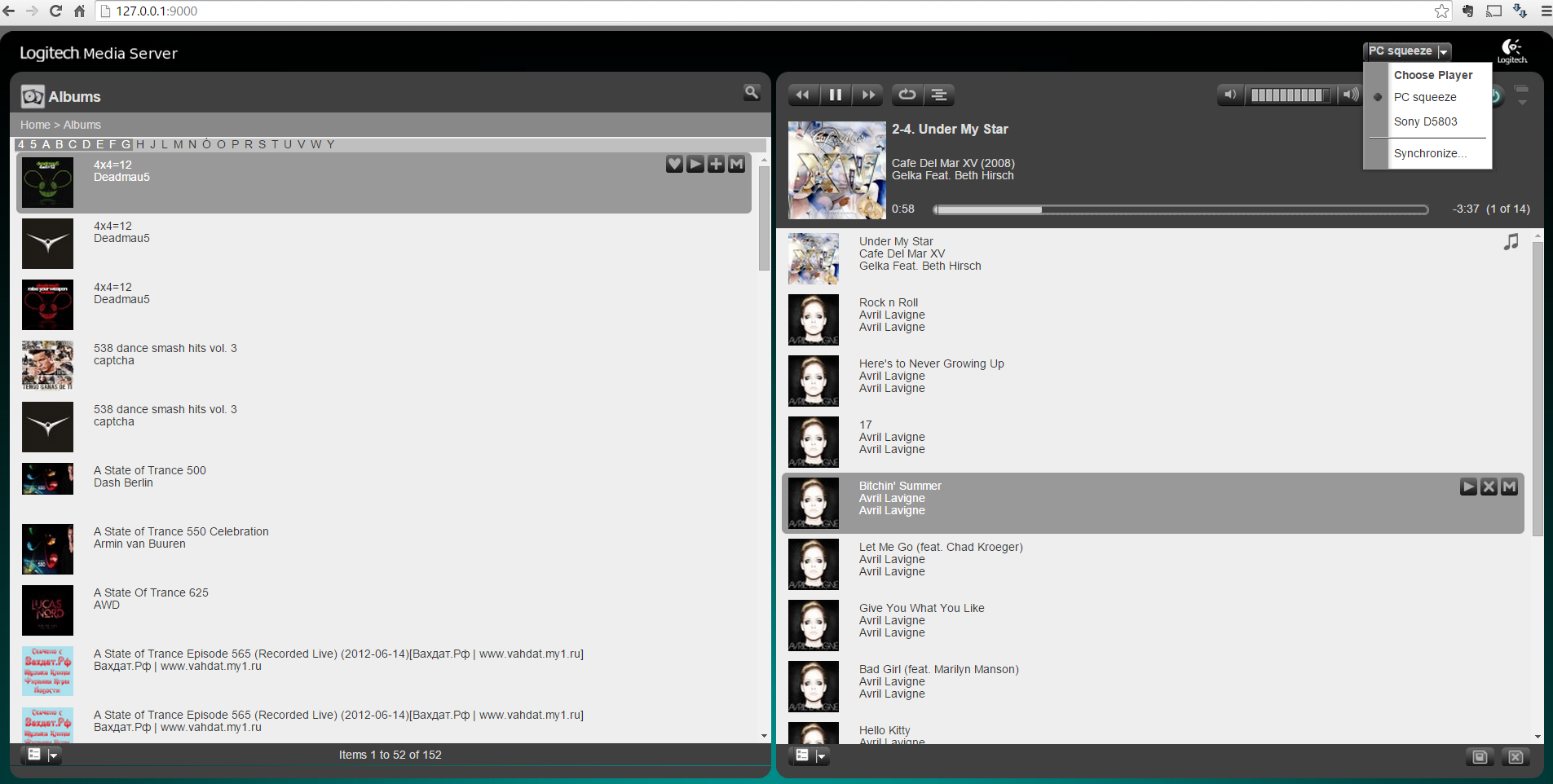Clear the current playlist

pos(1515,757)
